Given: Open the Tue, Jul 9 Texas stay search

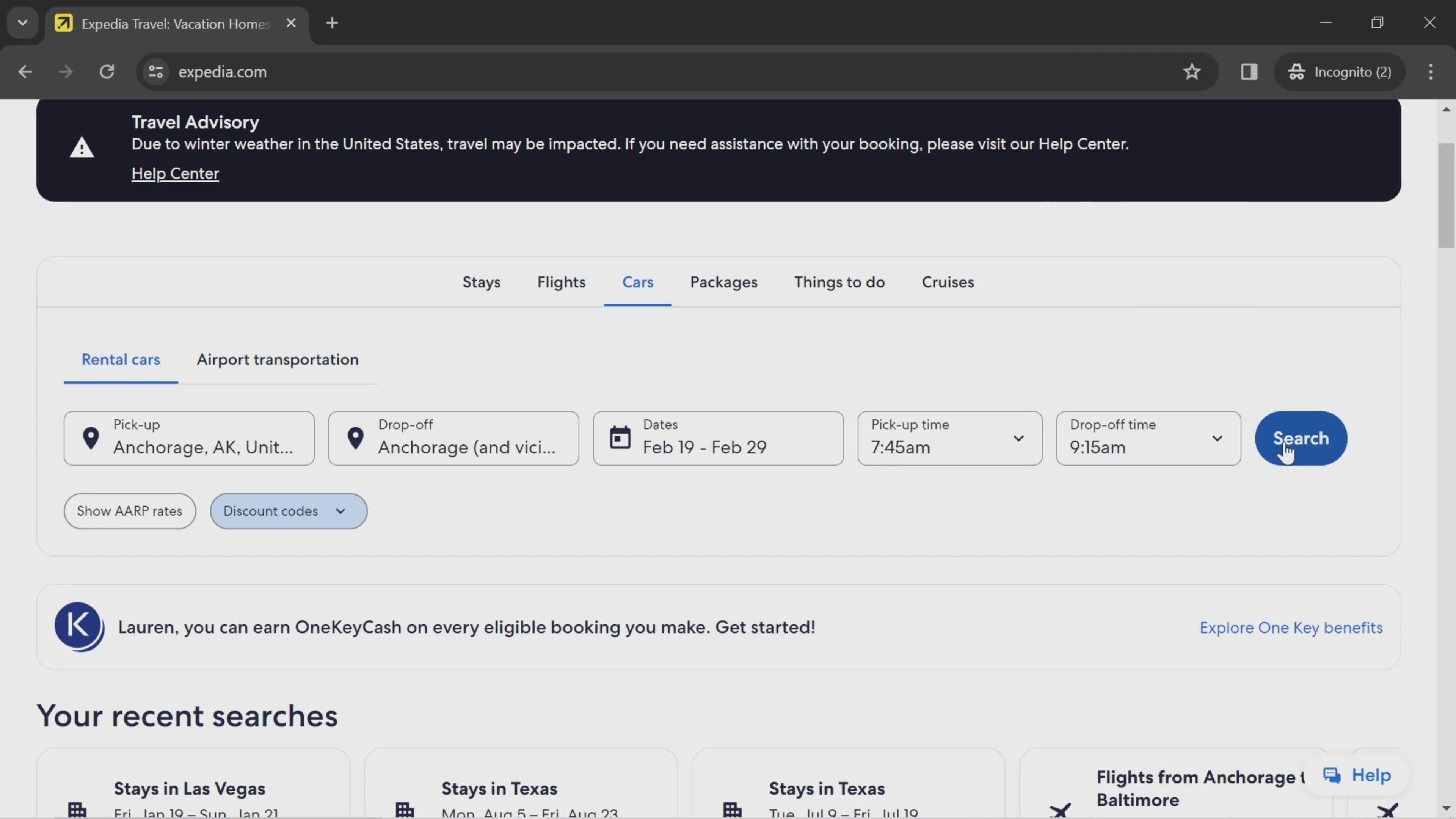Looking at the screenshot, I should 848,784.
